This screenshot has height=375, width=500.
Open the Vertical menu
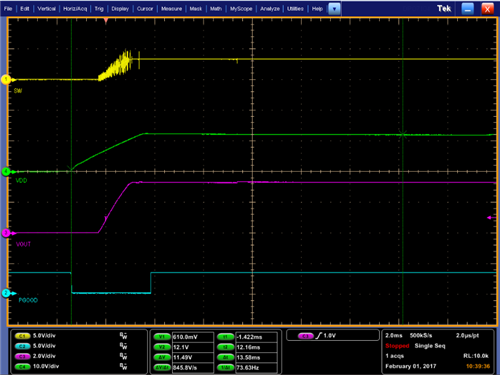click(x=46, y=9)
